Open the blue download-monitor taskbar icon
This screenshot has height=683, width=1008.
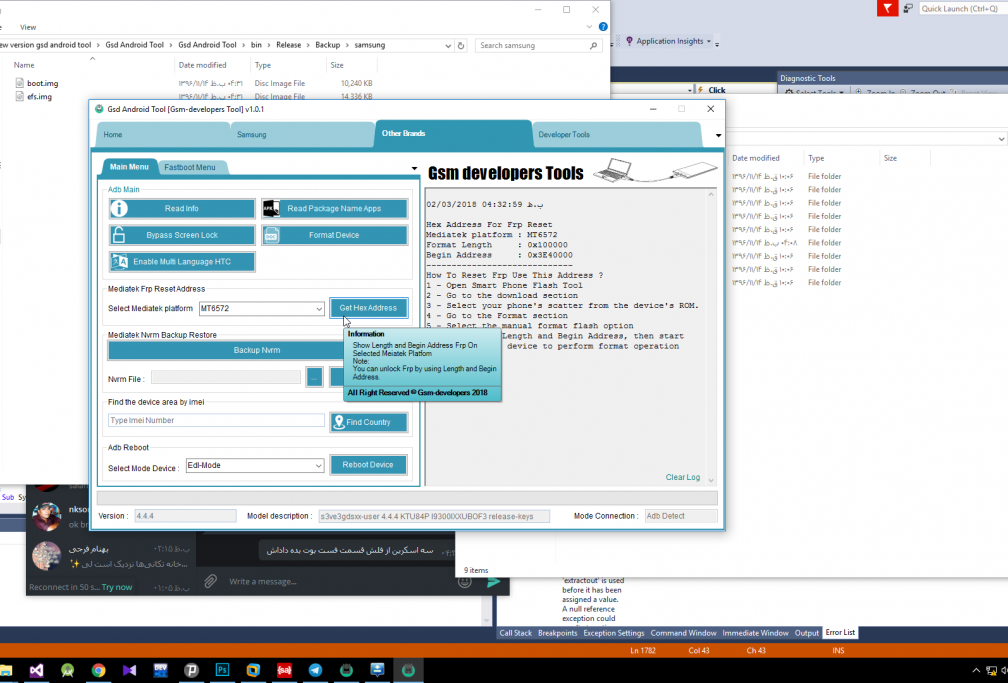[377, 670]
